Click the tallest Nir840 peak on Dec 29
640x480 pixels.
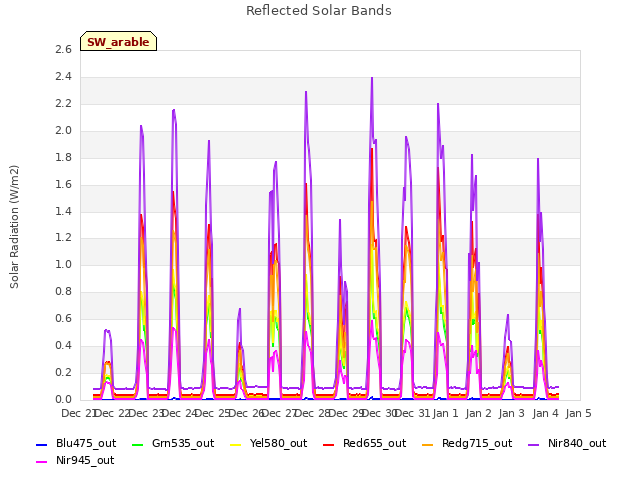(372, 78)
